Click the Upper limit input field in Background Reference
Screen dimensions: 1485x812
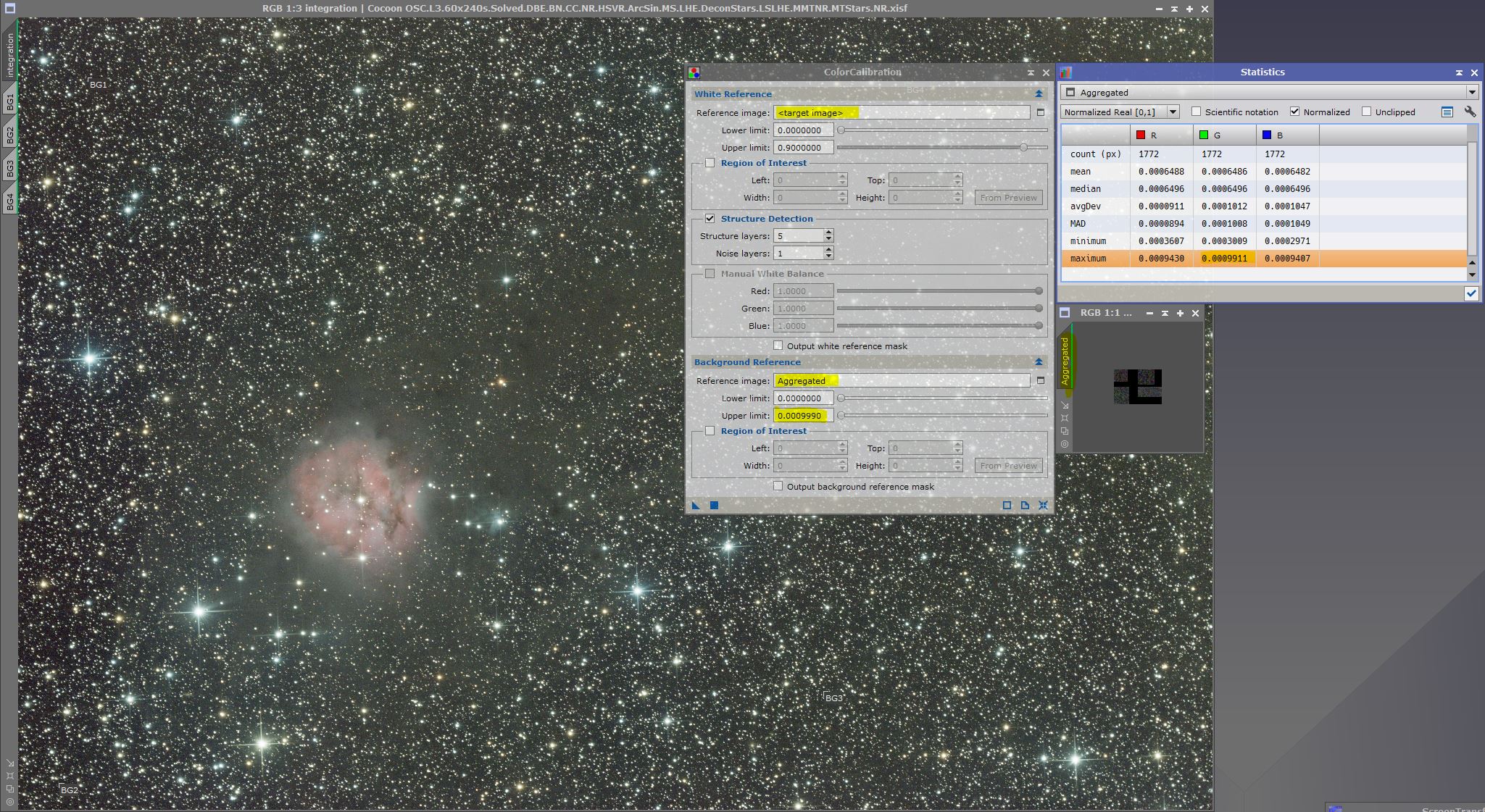pos(799,415)
